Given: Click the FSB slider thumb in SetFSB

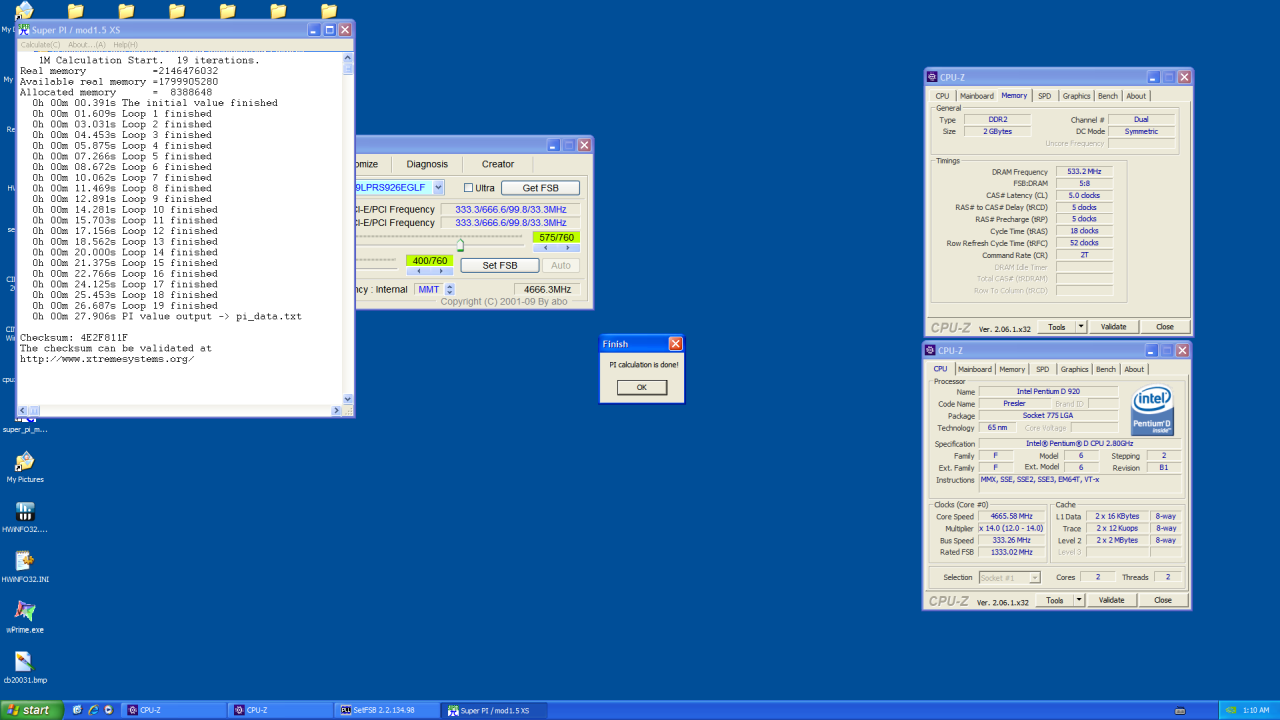Looking at the screenshot, I should [x=460, y=246].
